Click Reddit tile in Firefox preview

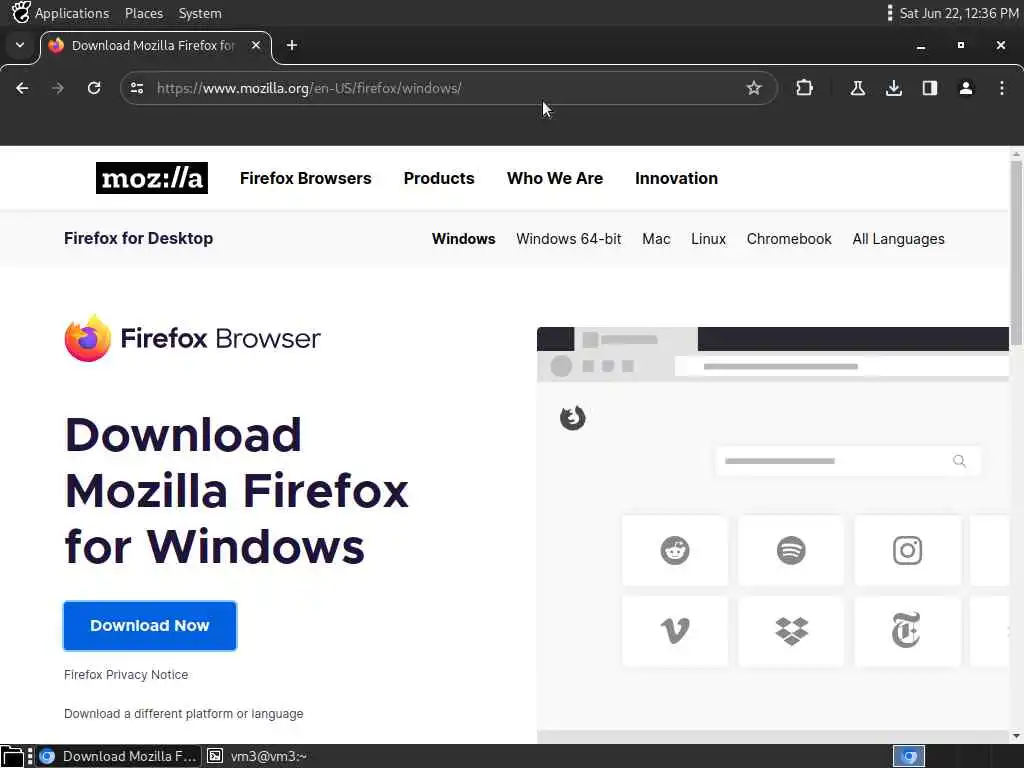pyautogui.click(x=675, y=550)
